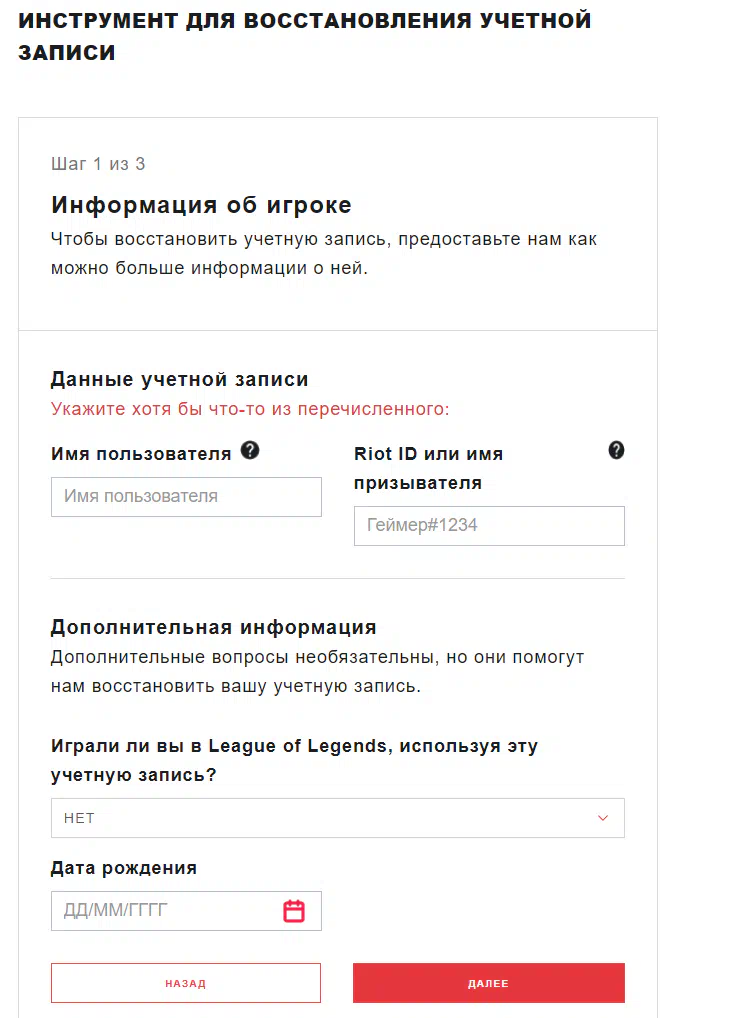
Task: Click the Riot ID или имя призывателя label
Action: tap(428, 468)
